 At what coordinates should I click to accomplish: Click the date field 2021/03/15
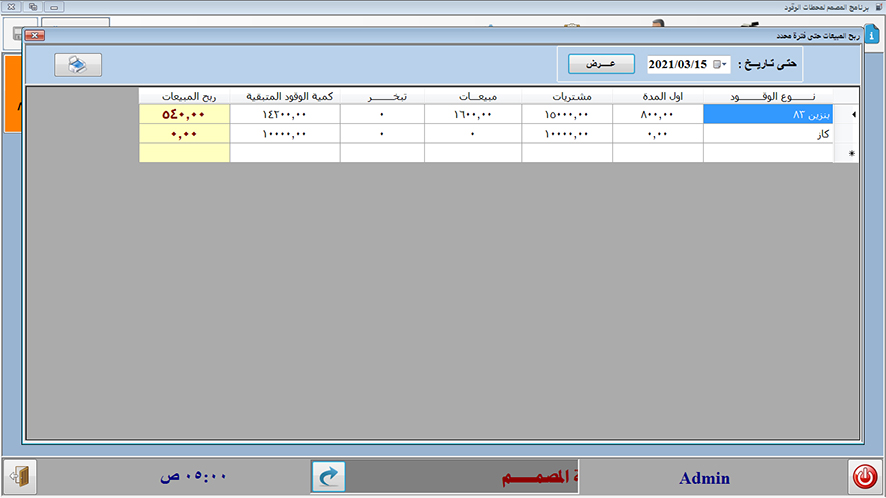click(677, 64)
